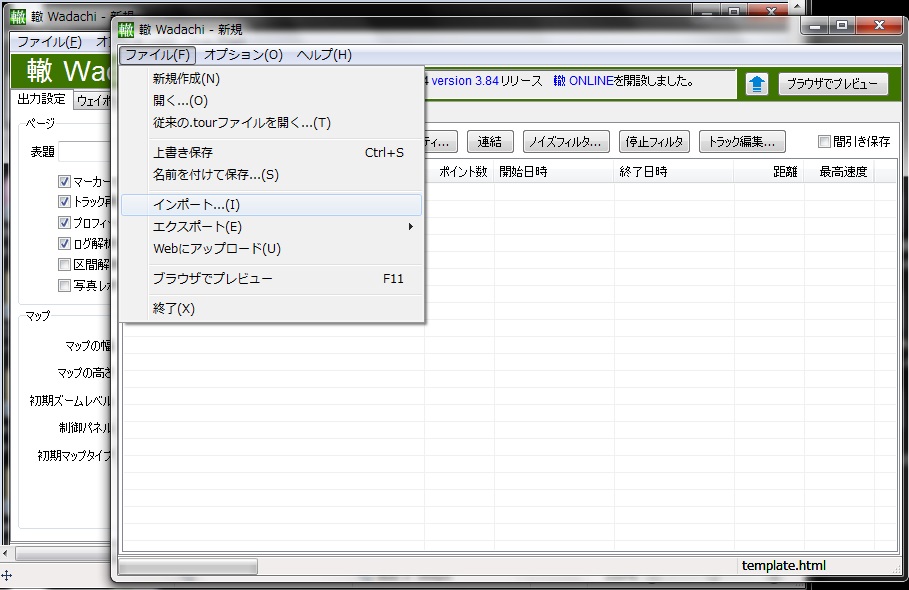Toggle the トラック checkbox in back window

[64, 202]
